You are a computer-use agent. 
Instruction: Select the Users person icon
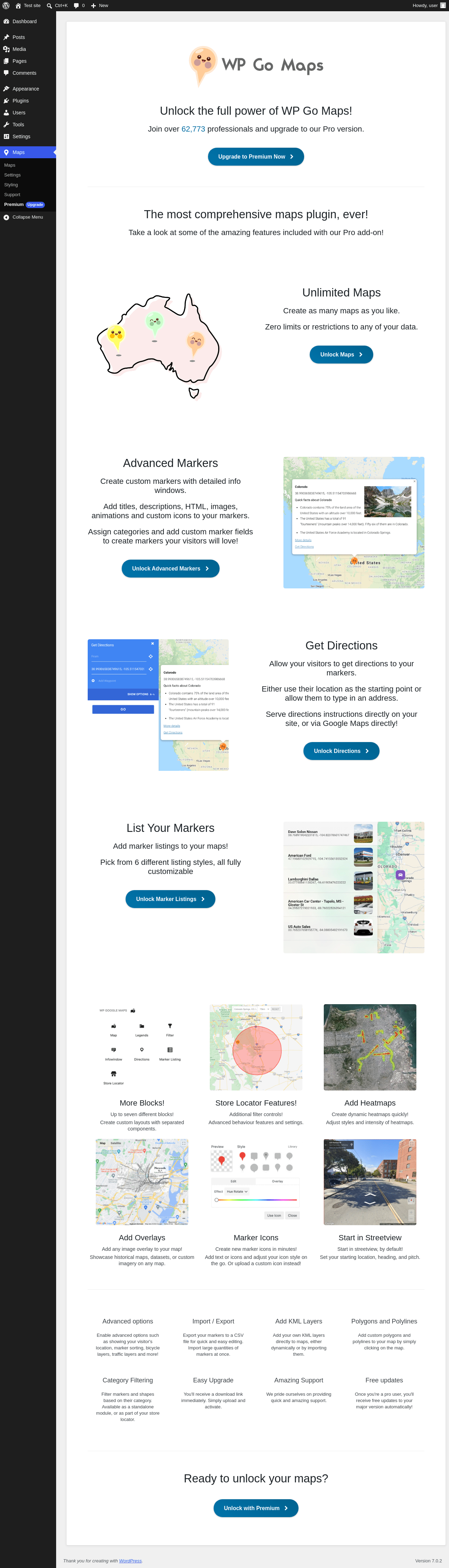[x=6, y=113]
